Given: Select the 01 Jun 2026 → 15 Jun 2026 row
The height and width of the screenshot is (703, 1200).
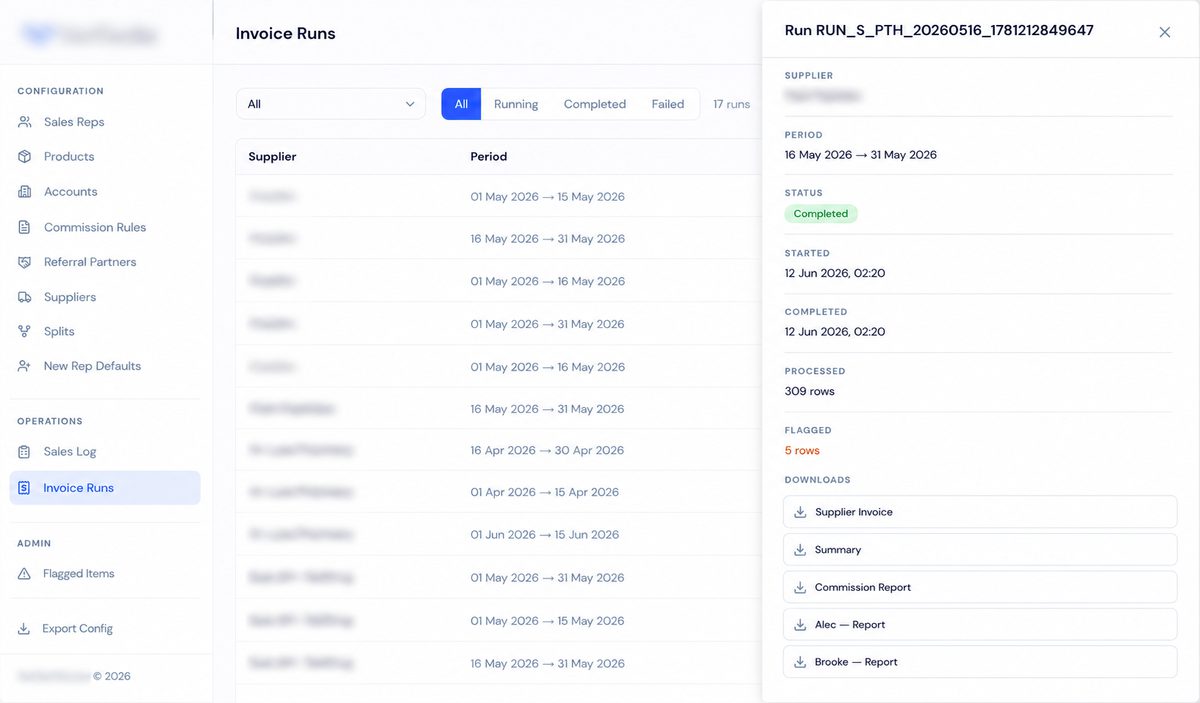Looking at the screenshot, I should point(499,535).
